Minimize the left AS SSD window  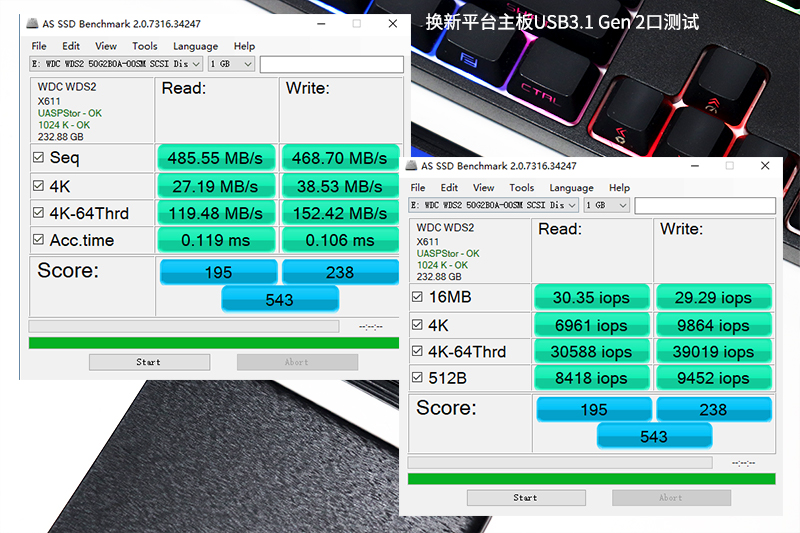pos(321,23)
